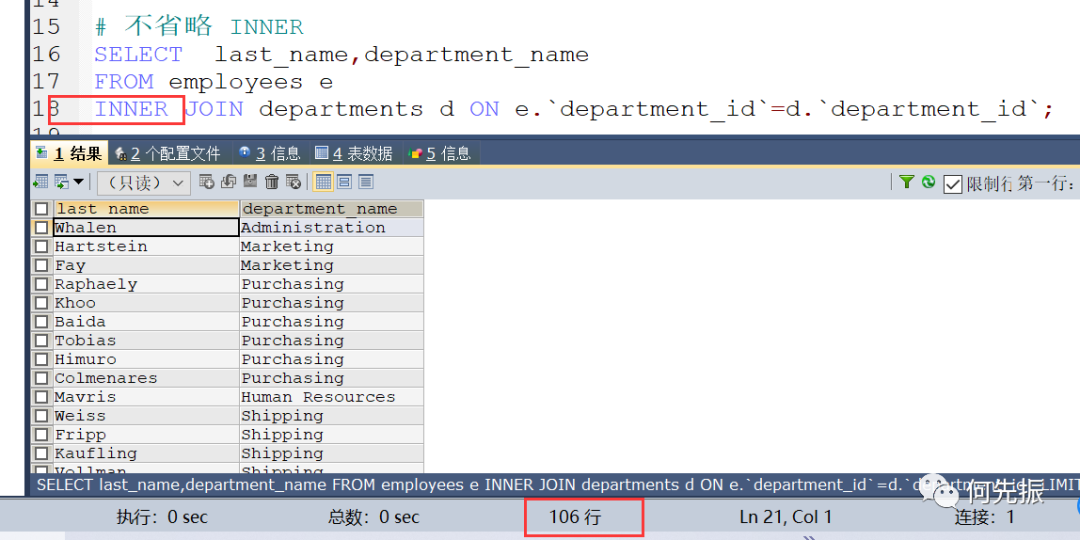This screenshot has width=1080, height=540.
Task: Click the executed SQL text bar below results
Action: coord(555,485)
